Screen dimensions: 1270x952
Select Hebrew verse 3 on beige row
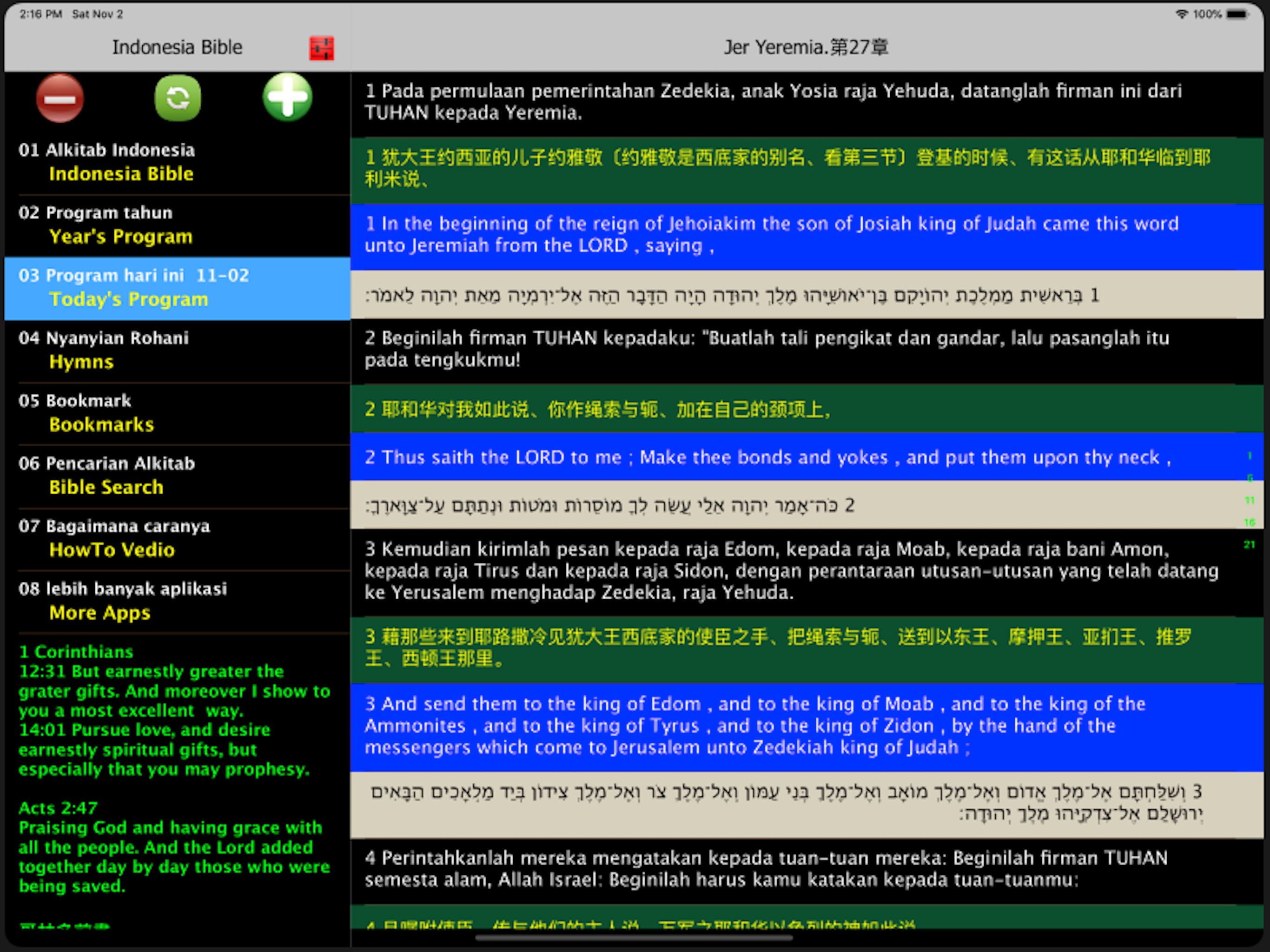pyautogui.click(x=807, y=805)
